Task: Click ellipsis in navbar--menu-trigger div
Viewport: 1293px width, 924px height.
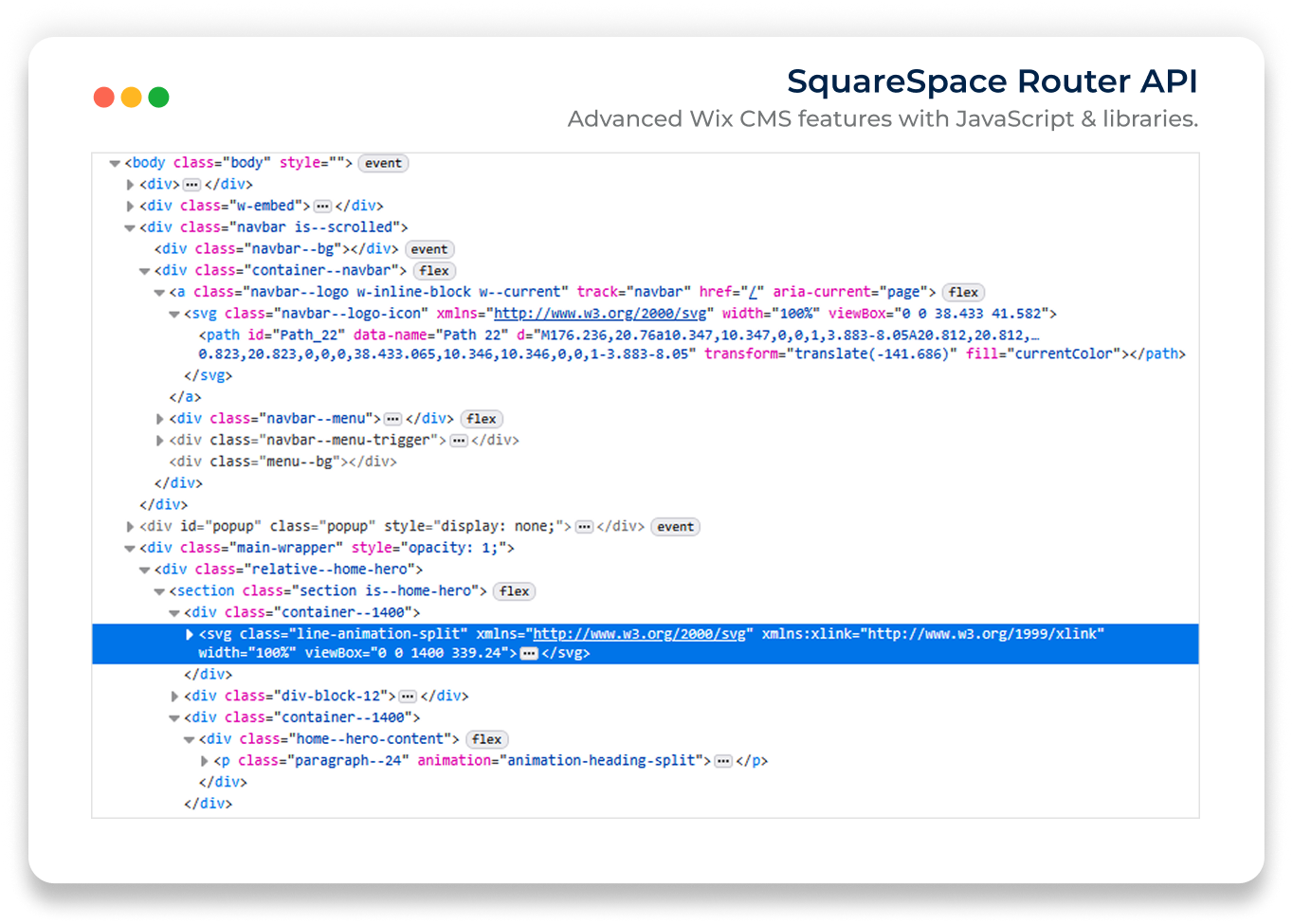Action: pyautogui.click(x=459, y=441)
